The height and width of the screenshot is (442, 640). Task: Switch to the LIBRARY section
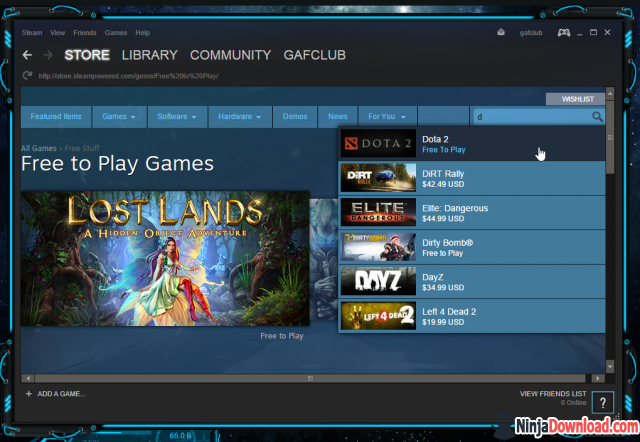[149, 55]
